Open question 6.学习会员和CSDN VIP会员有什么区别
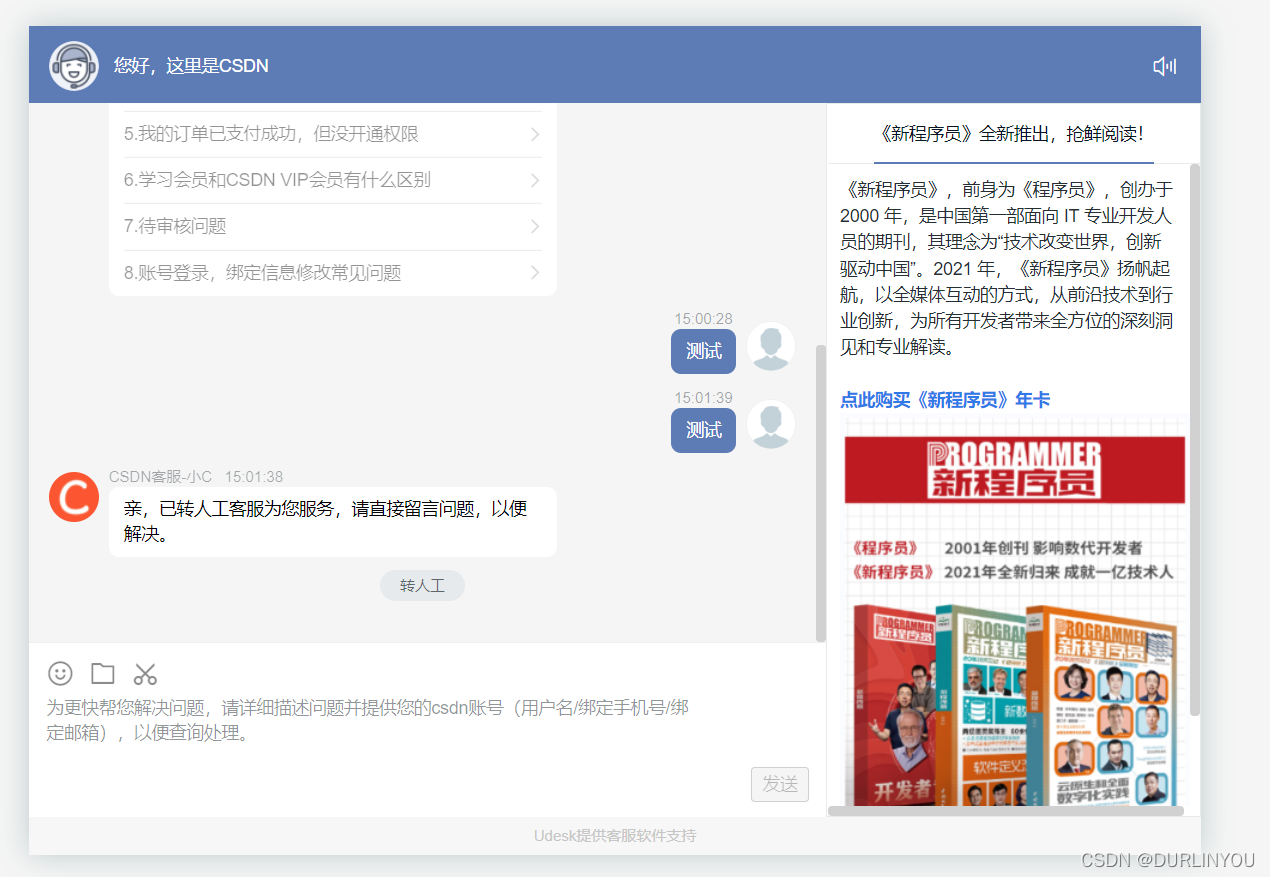1270x877 pixels. (333, 180)
